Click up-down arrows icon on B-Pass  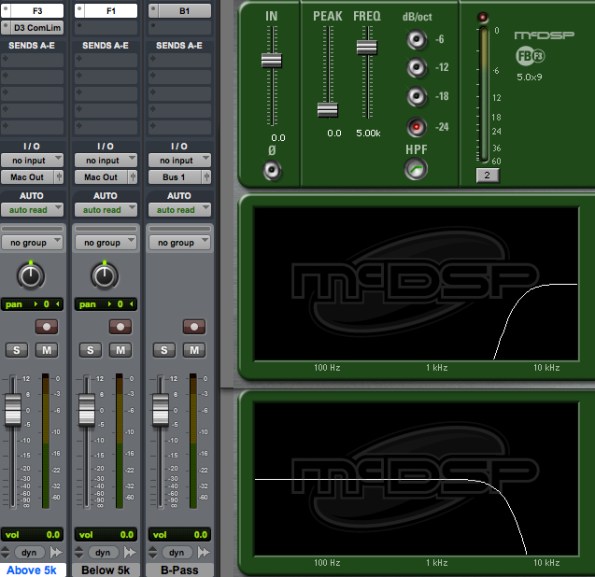pyautogui.click(x=153, y=552)
